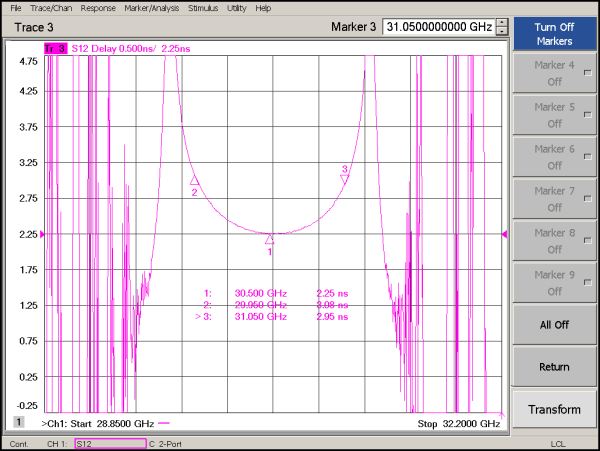Toggle Marker 4 softkey on
Viewport: 600px width, 451px height.
[554, 72]
